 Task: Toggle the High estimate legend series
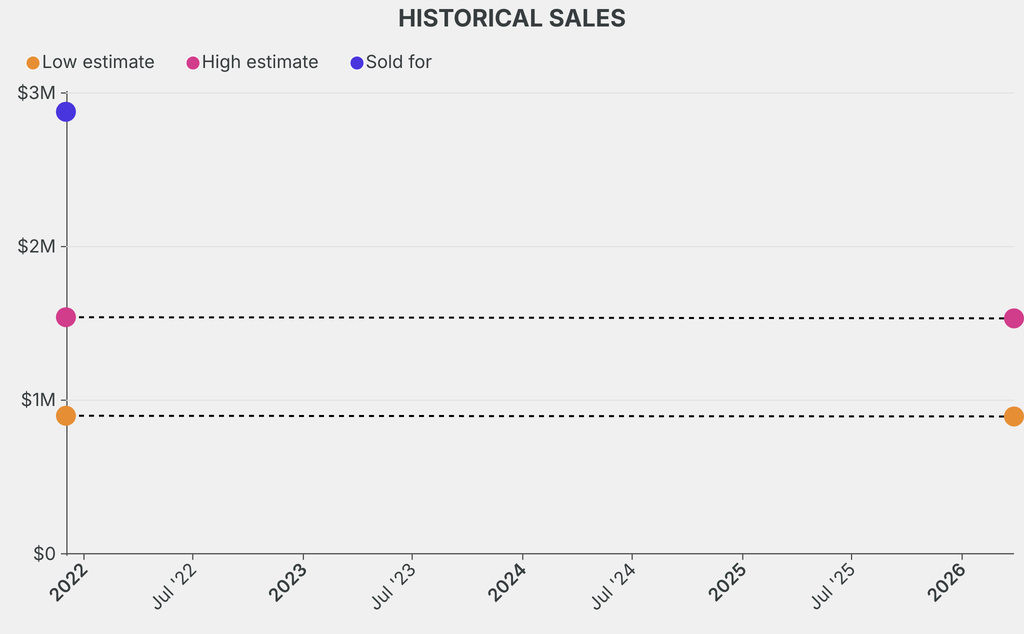tap(259, 62)
